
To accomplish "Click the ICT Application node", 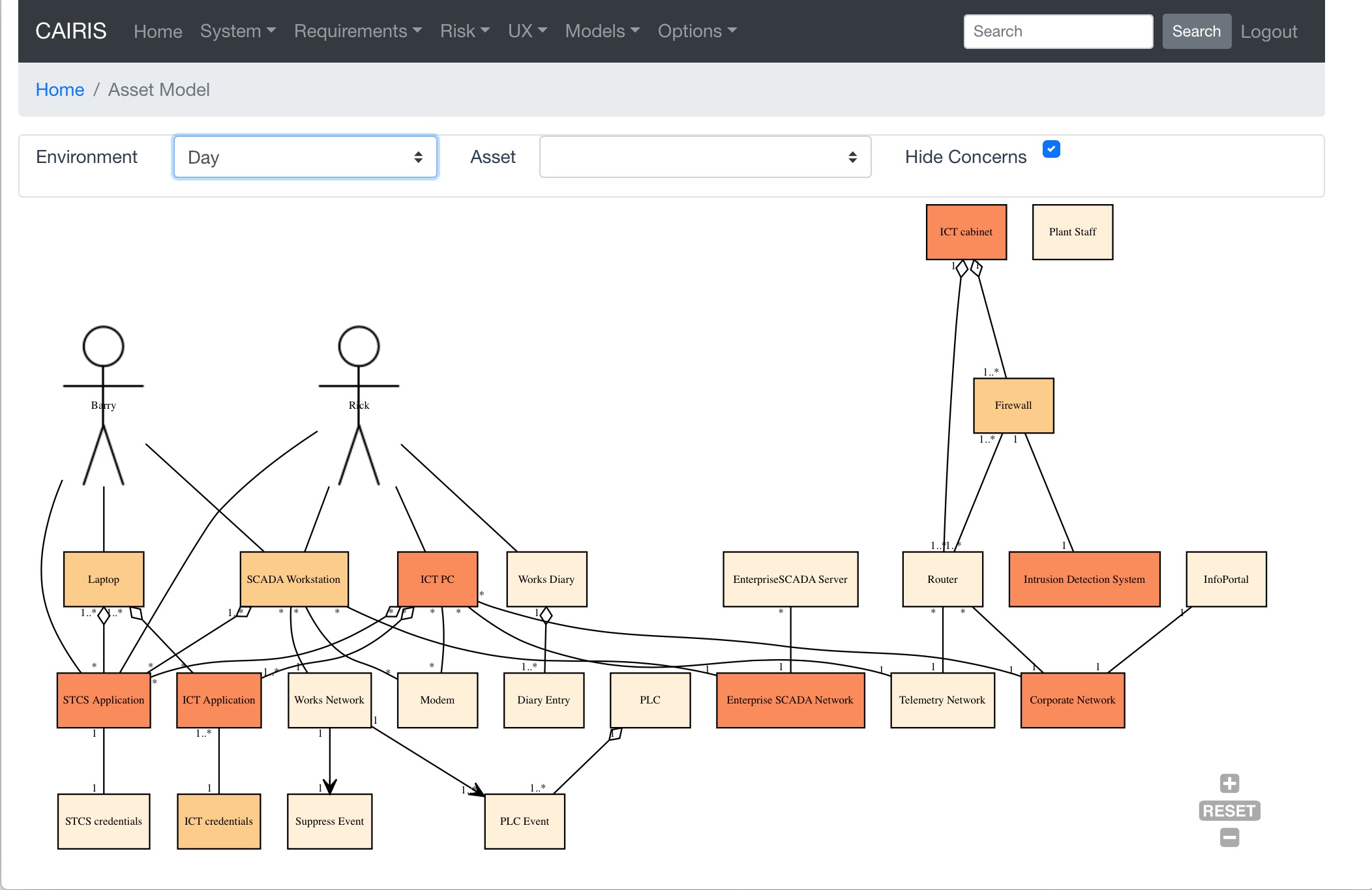I will pyautogui.click(x=219, y=700).
